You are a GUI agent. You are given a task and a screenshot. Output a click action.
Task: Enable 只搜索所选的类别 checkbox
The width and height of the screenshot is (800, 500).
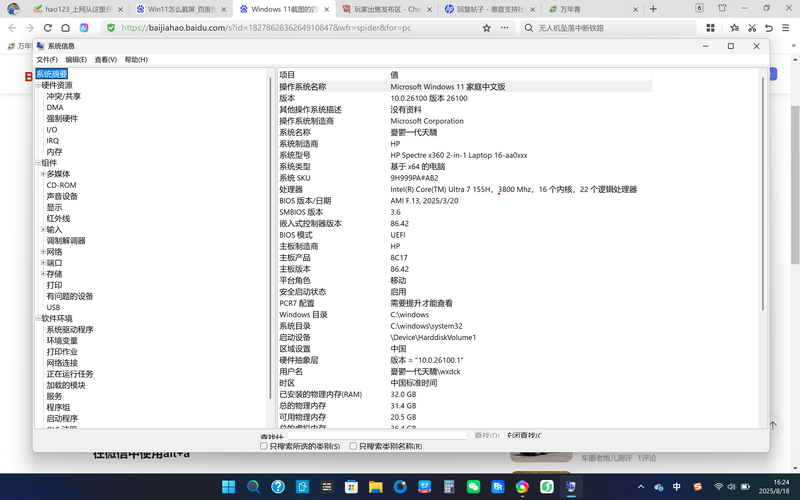click(263, 446)
